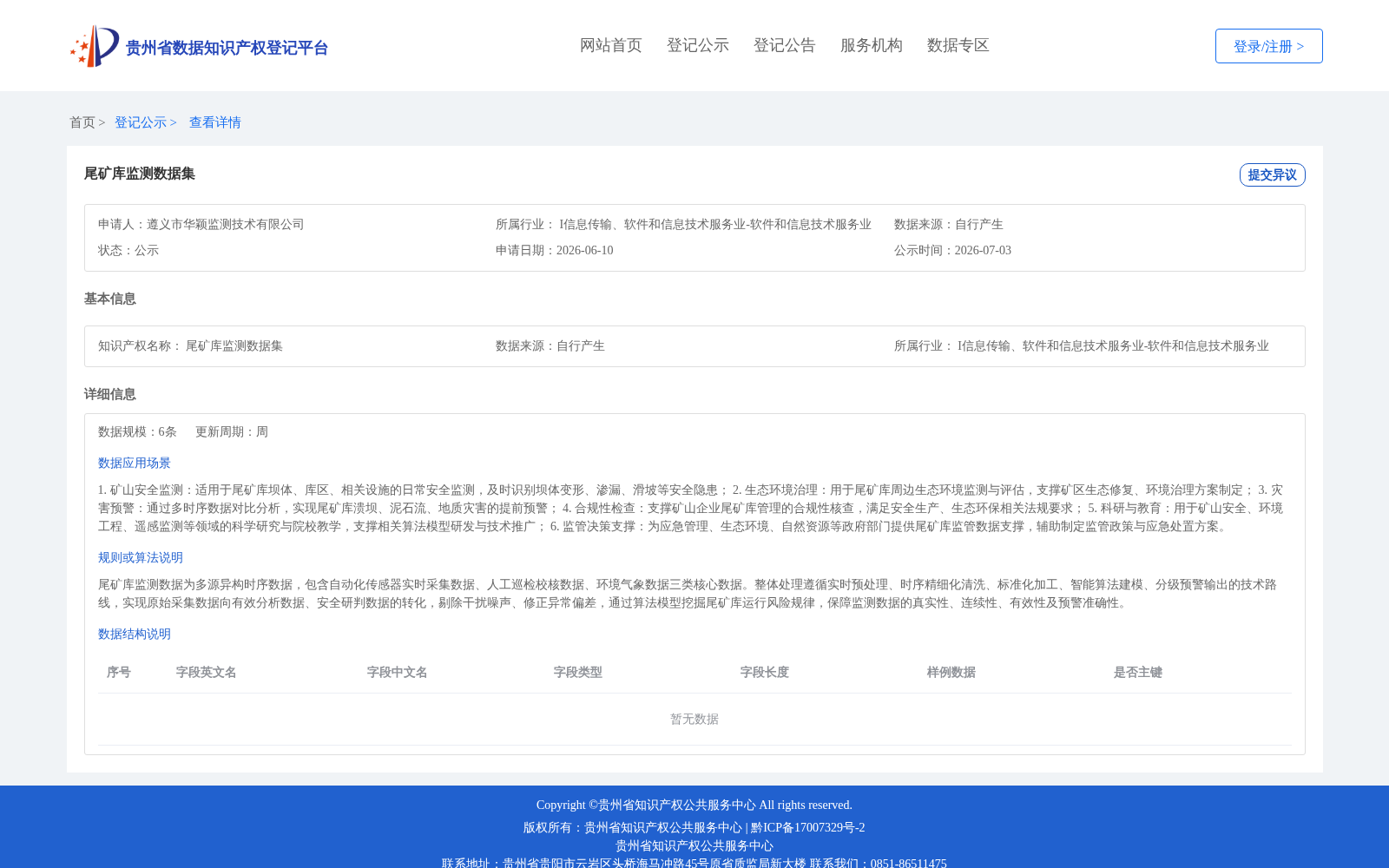Click 公示时间：2026-07-03

tap(952, 250)
